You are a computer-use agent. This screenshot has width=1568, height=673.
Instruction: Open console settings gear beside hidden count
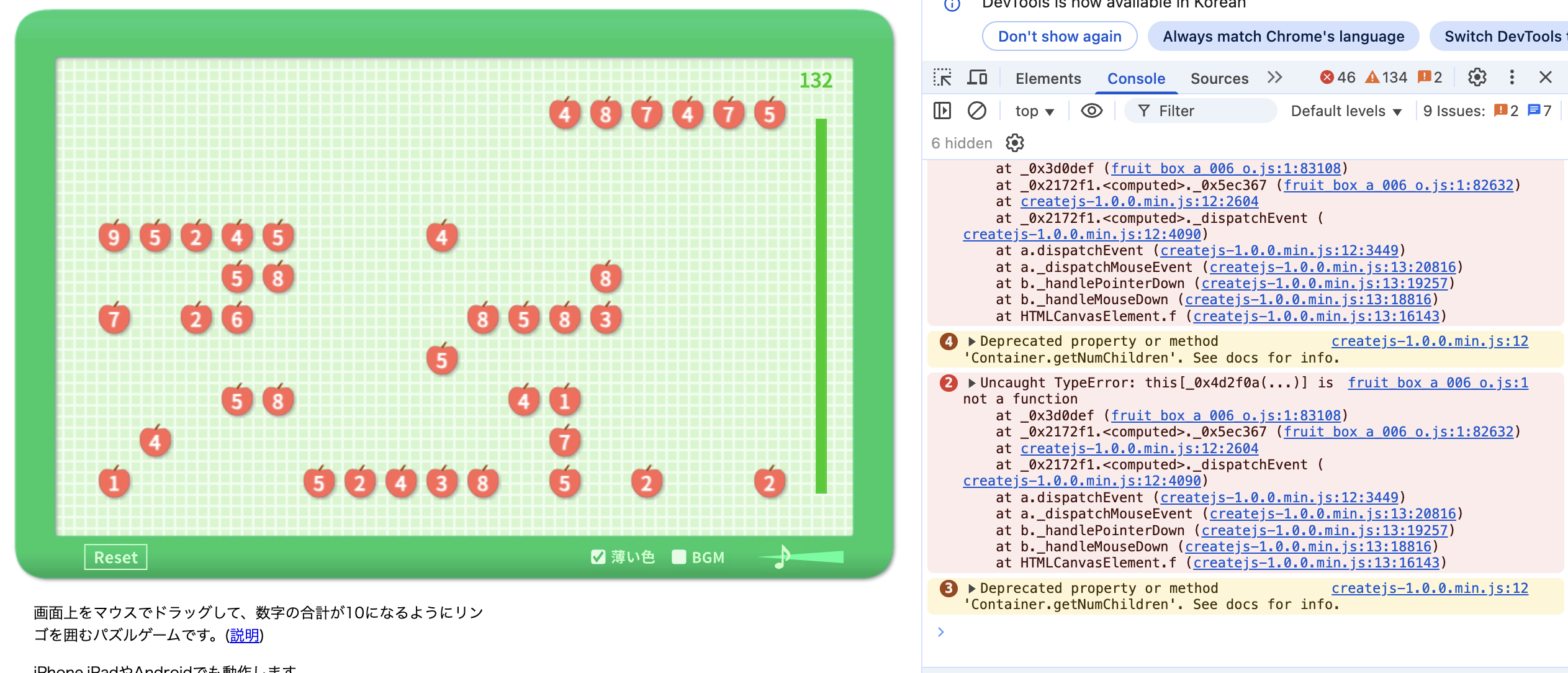tap(1014, 143)
